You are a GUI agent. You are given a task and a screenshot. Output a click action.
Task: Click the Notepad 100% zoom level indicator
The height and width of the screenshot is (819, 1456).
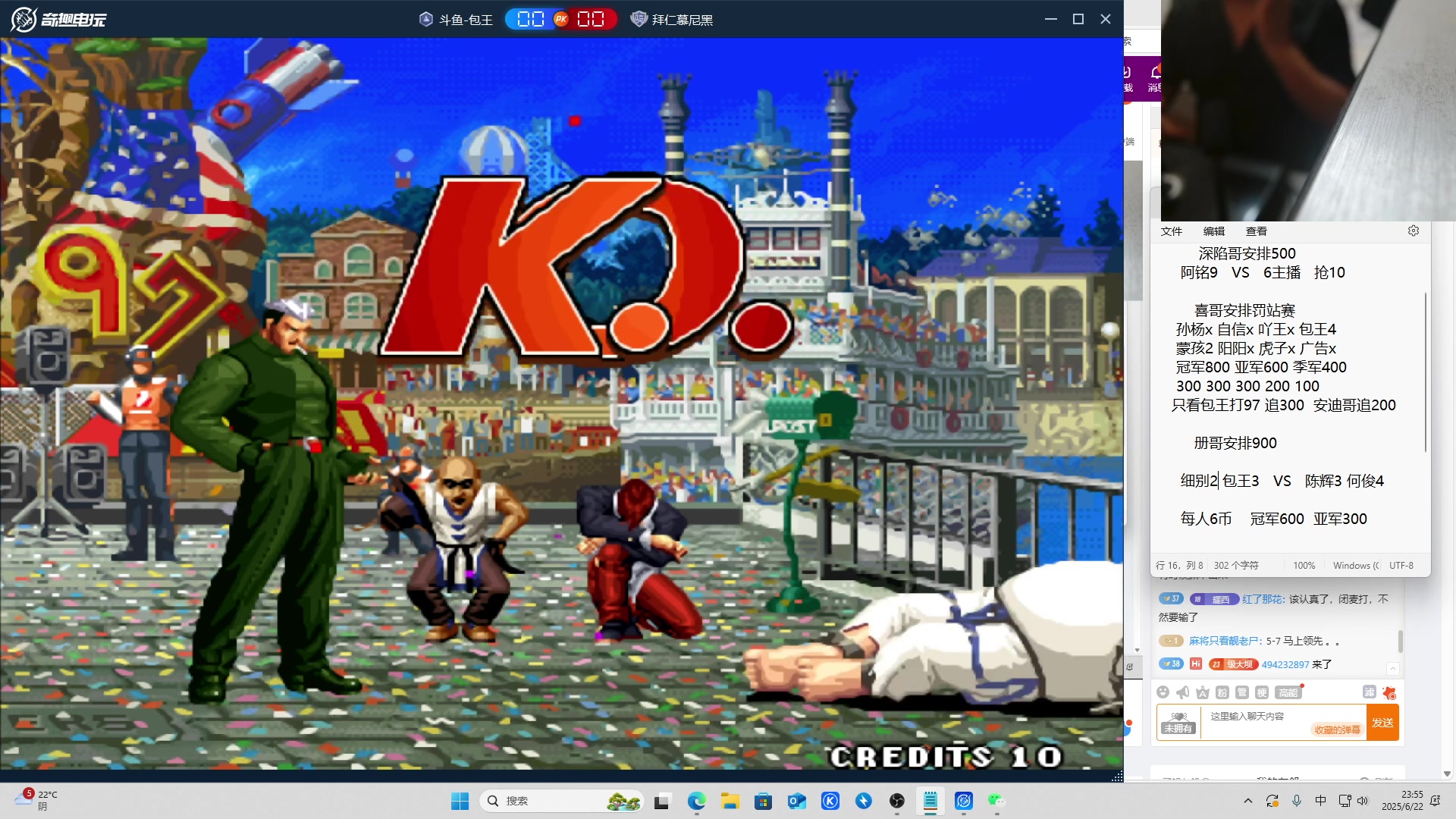click(x=1304, y=565)
